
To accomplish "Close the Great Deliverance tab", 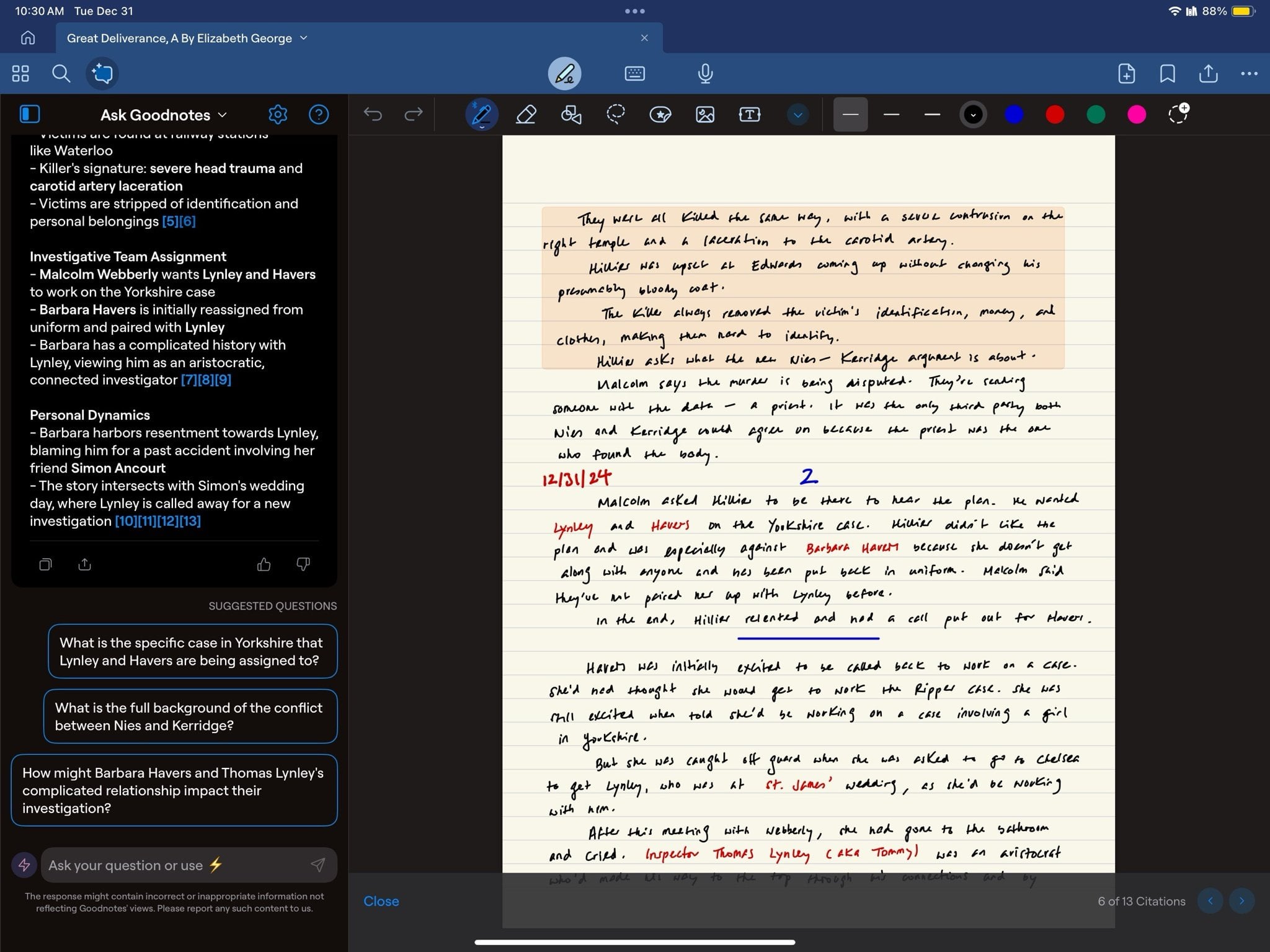I will [644, 38].
